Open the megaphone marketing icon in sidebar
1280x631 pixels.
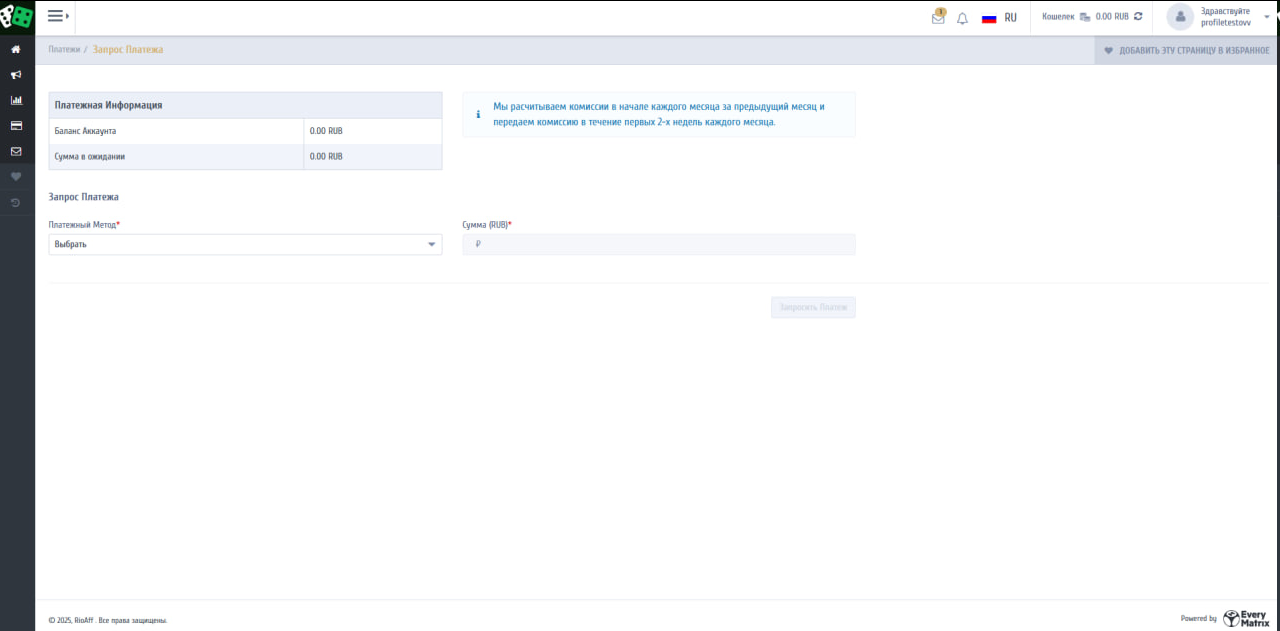16,75
